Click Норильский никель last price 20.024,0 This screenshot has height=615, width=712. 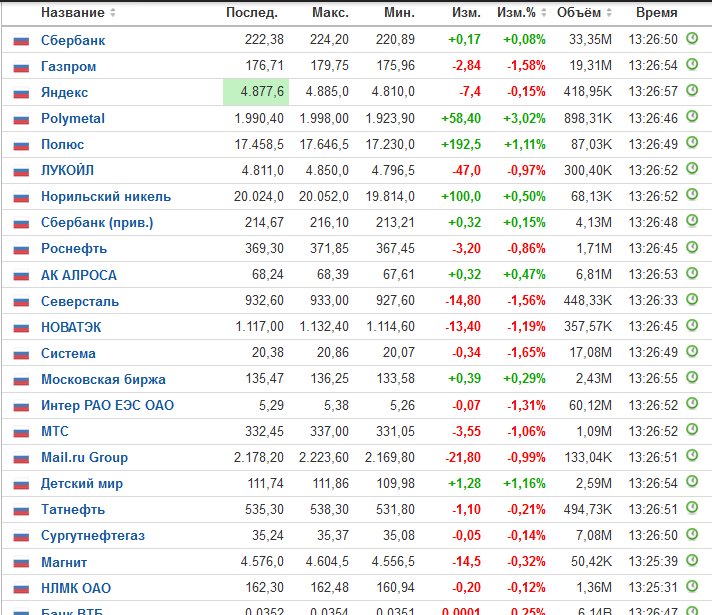tap(259, 197)
